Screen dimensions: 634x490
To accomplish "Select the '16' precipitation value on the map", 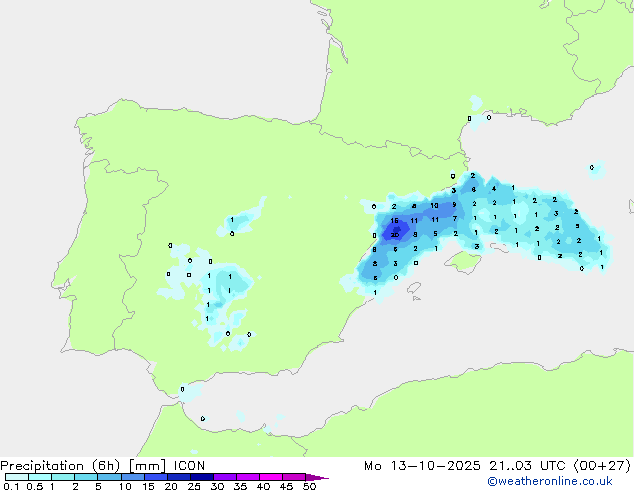I will pos(395,221).
